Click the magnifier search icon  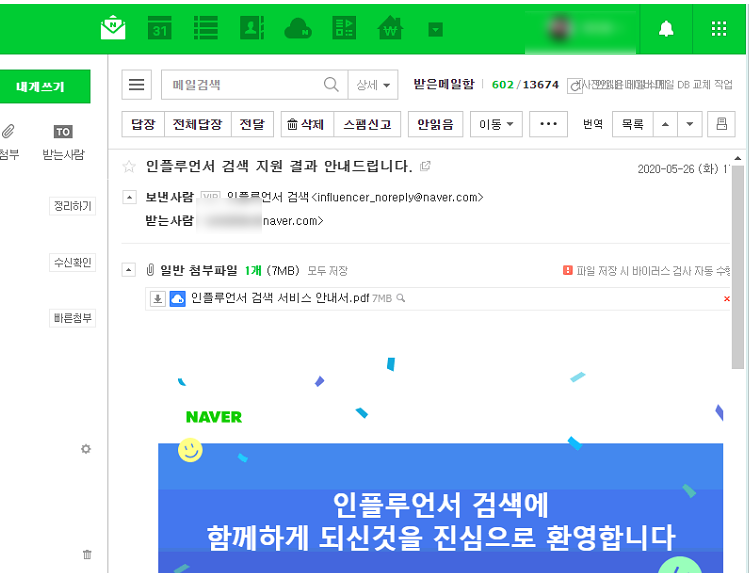coord(331,85)
